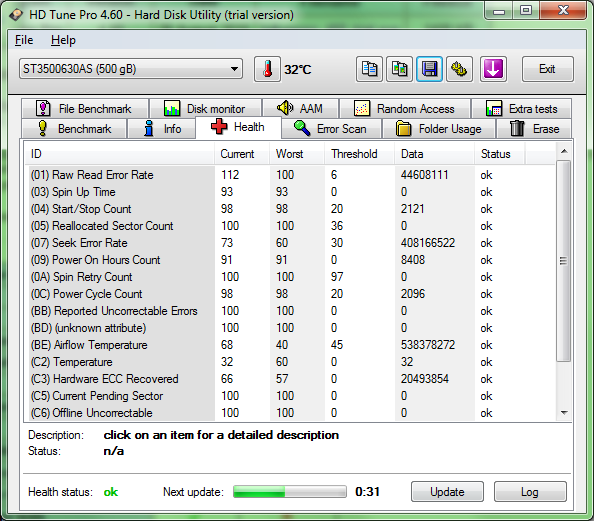The width and height of the screenshot is (594, 521).
Task: Click the HD Tune title bar icon
Action: tap(16, 15)
